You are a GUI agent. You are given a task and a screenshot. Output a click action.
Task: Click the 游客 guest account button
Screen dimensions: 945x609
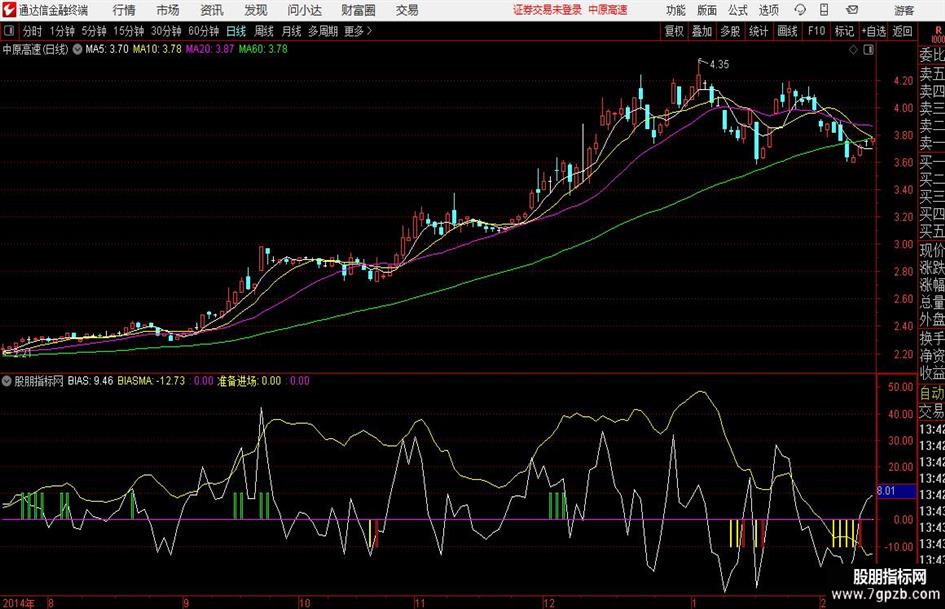[x=904, y=10]
